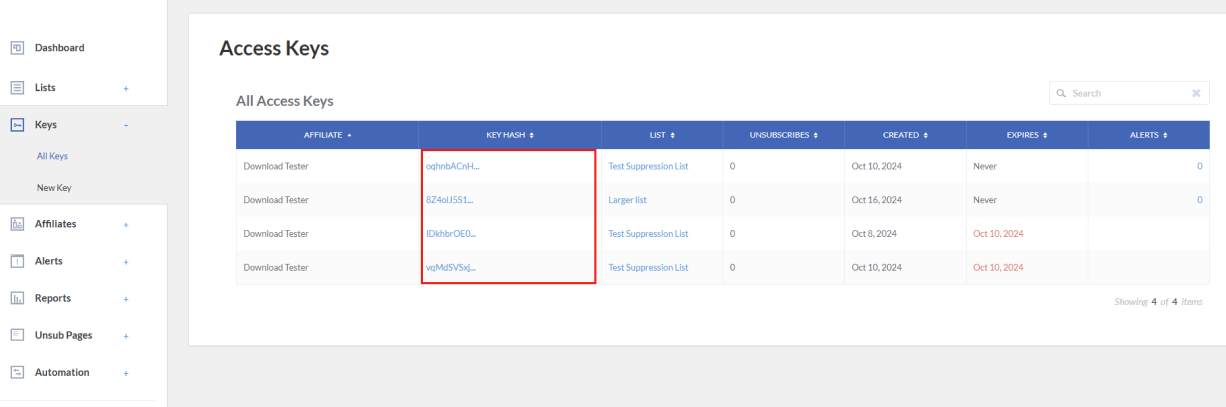Image resolution: width=1226 pixels, height=407 pixels.
Task: Open the Automation menu label
Action: [62, 372]
